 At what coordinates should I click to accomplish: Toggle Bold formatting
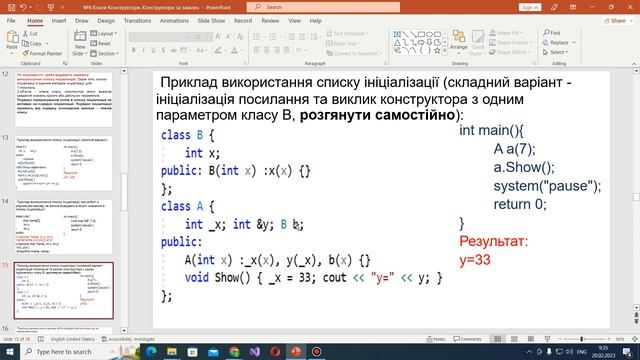point(133,50)
